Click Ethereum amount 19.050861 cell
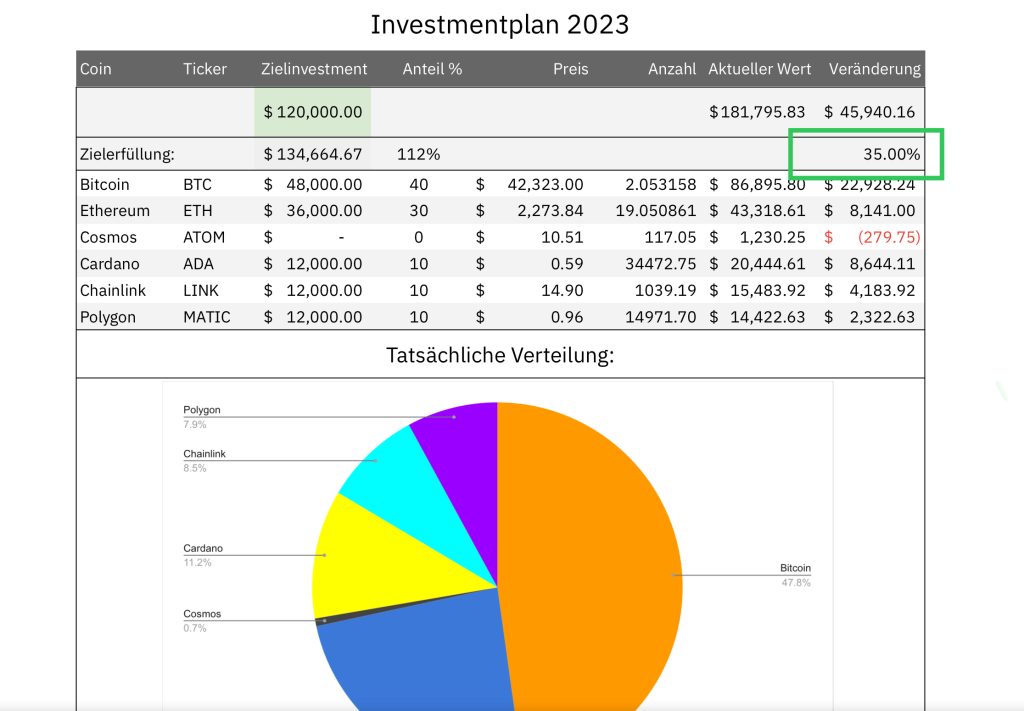The height and width of the screenshot is (711, 1024). pos(656,210)
